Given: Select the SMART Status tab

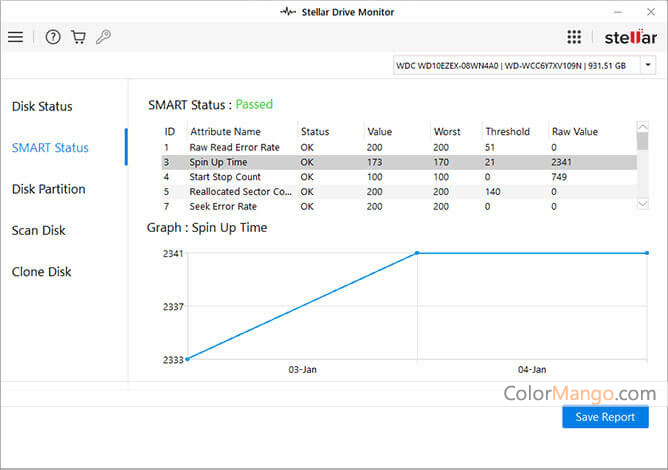Looking at the screenshot, I should (x=50, y=148).
